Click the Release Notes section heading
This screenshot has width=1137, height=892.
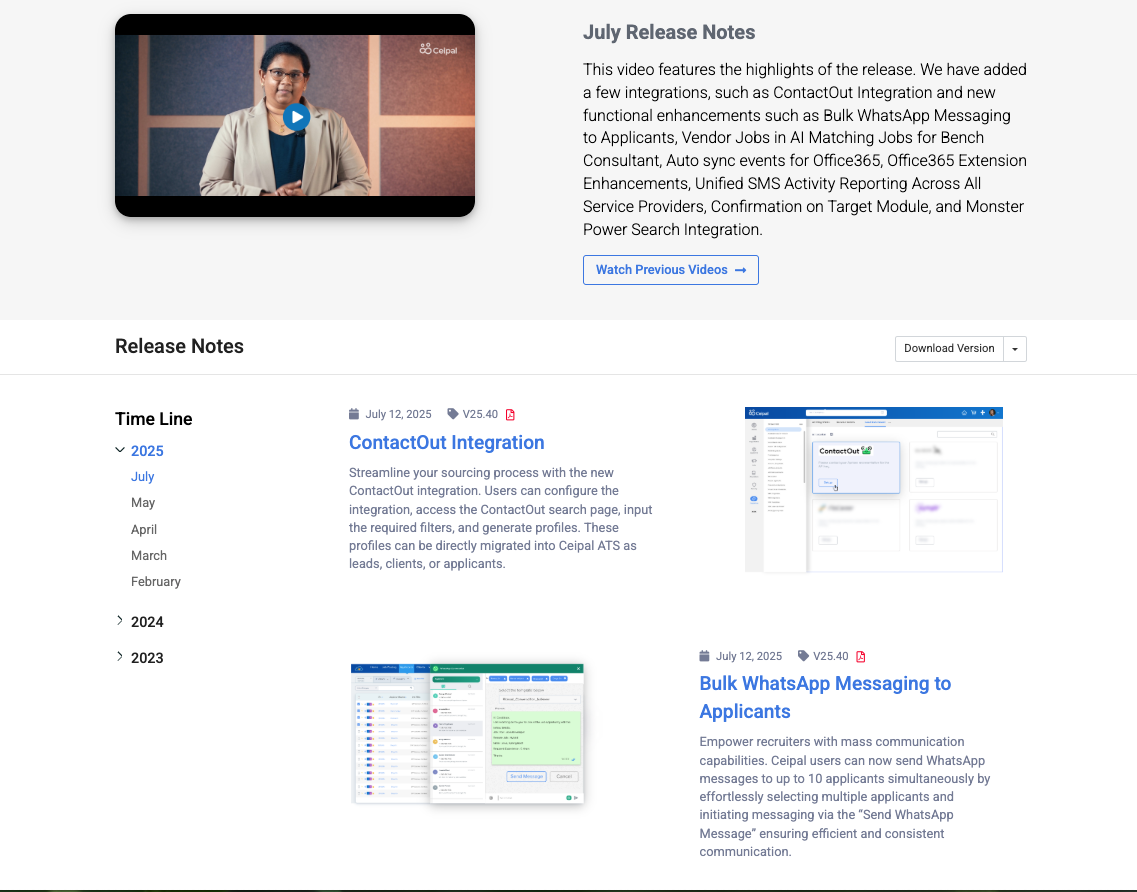(179, 347)
